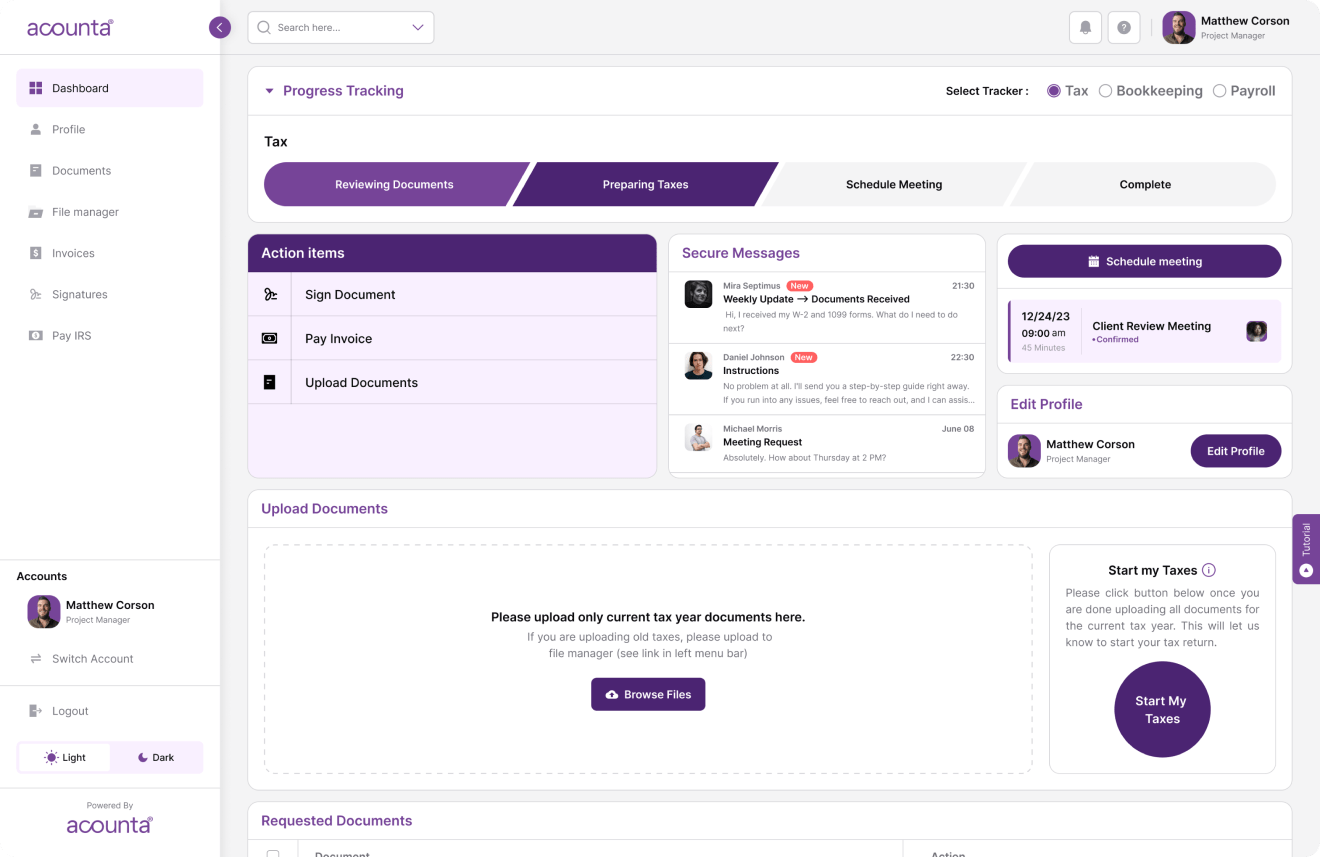Image resolution: width=1320 pixels, height=857 pixels.
Task: Click the Pay Invoice cash icon
Action: click(x=270, y=338)
